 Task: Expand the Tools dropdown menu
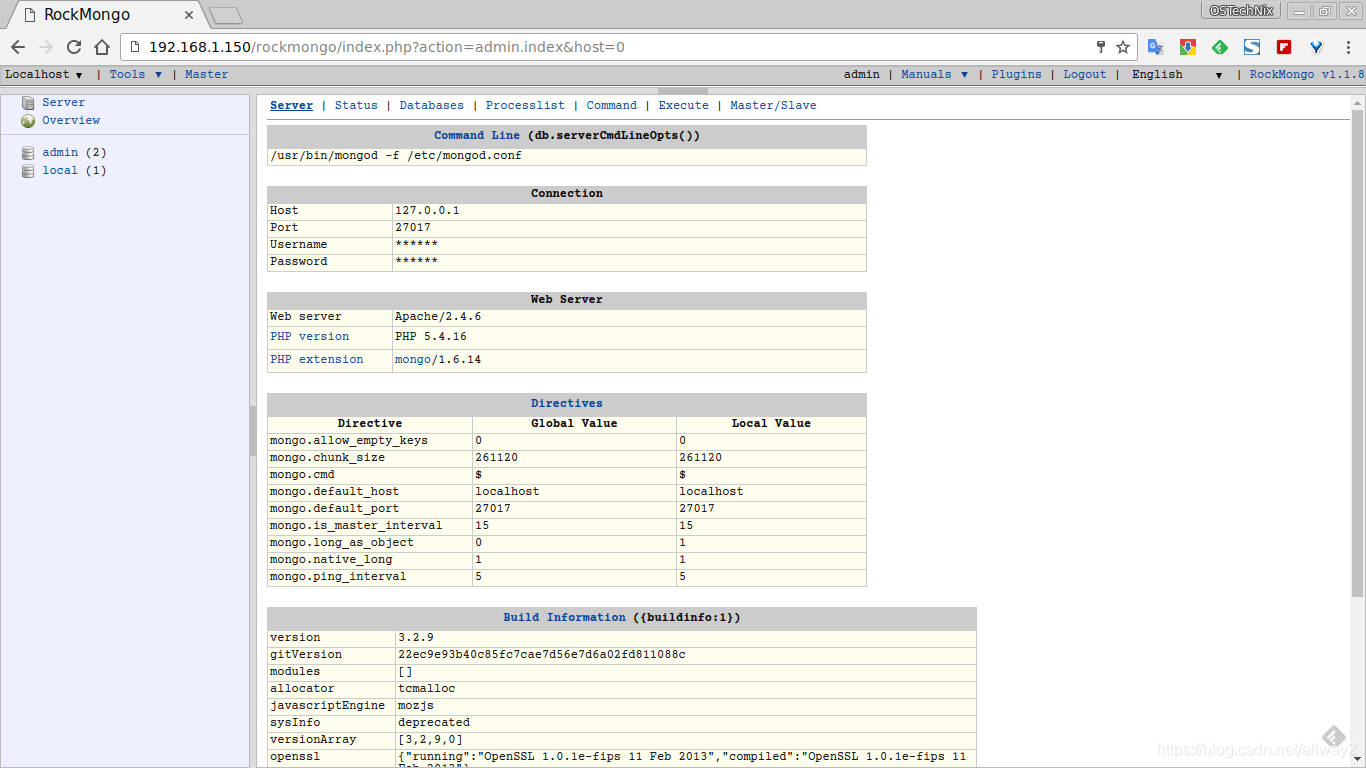tap(134, 73)
